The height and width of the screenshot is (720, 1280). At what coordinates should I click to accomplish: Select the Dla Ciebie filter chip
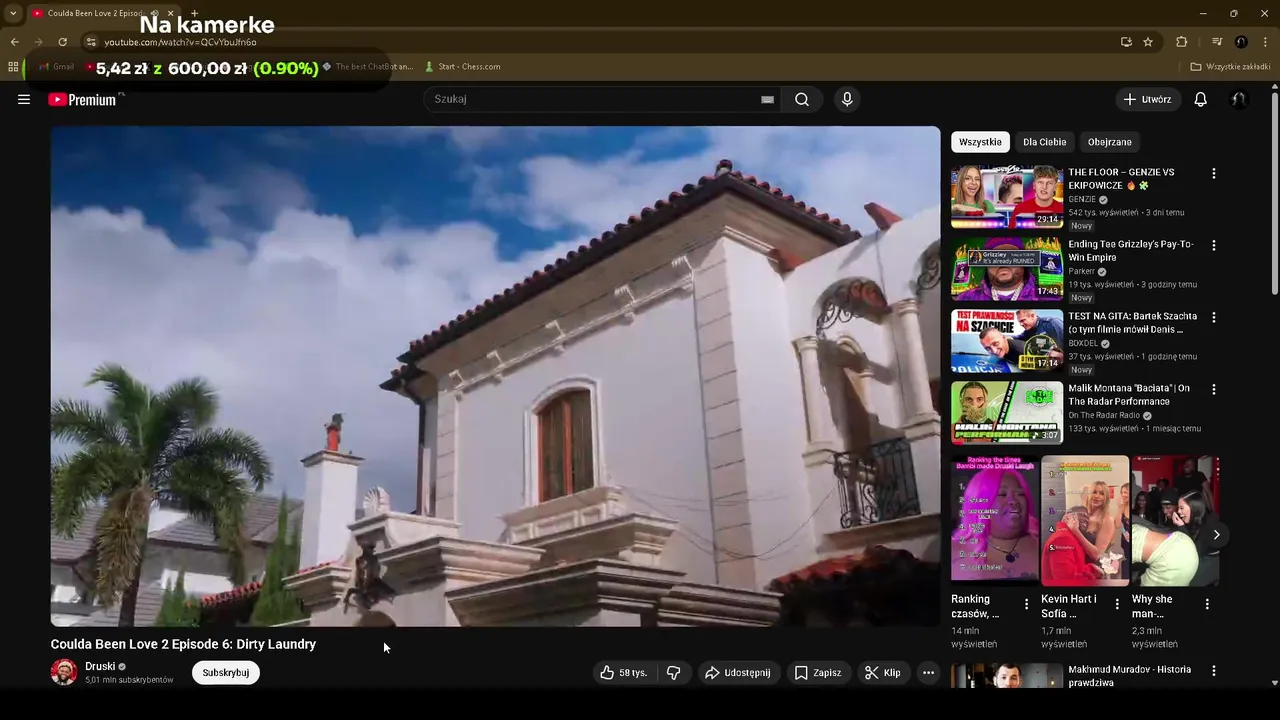point(1045,142)
